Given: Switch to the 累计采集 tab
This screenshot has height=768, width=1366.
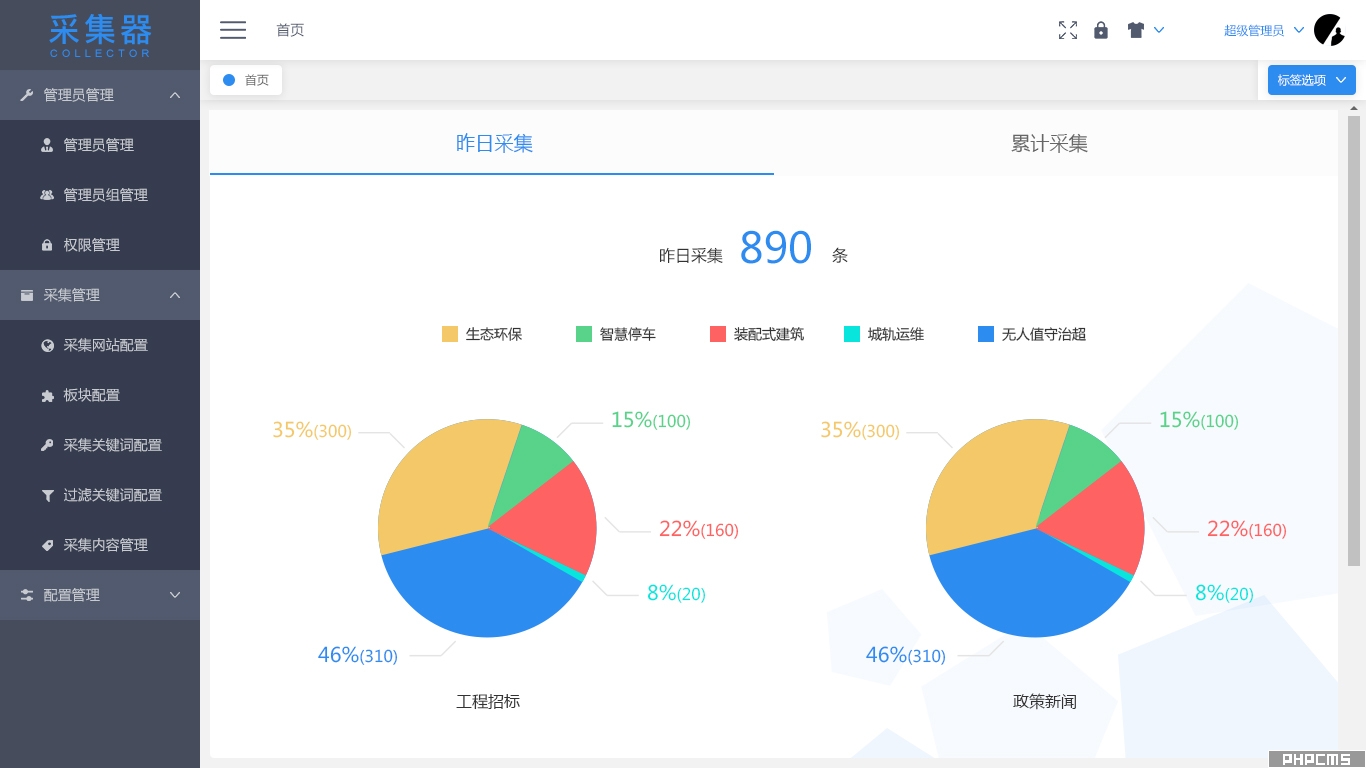Looking at the screenshot, I should pos(1049,143).
